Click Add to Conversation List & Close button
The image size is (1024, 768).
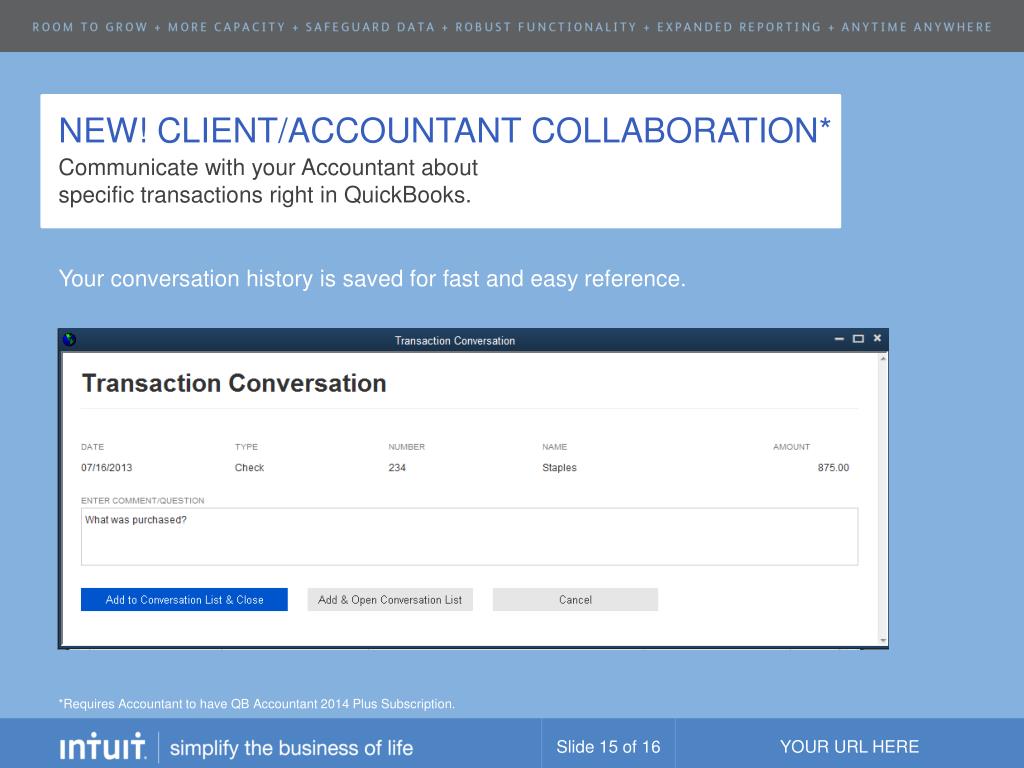184,600
